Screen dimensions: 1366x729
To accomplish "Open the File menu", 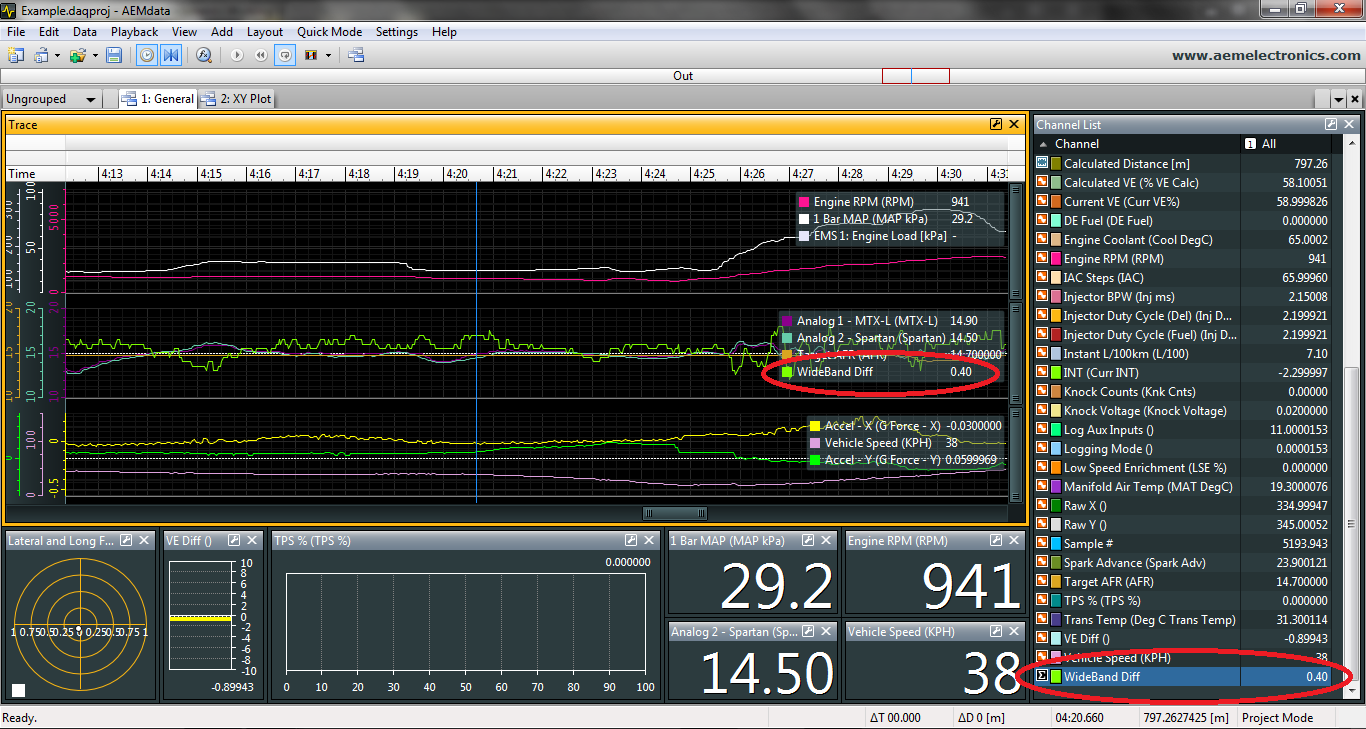I will click(16, 32).
